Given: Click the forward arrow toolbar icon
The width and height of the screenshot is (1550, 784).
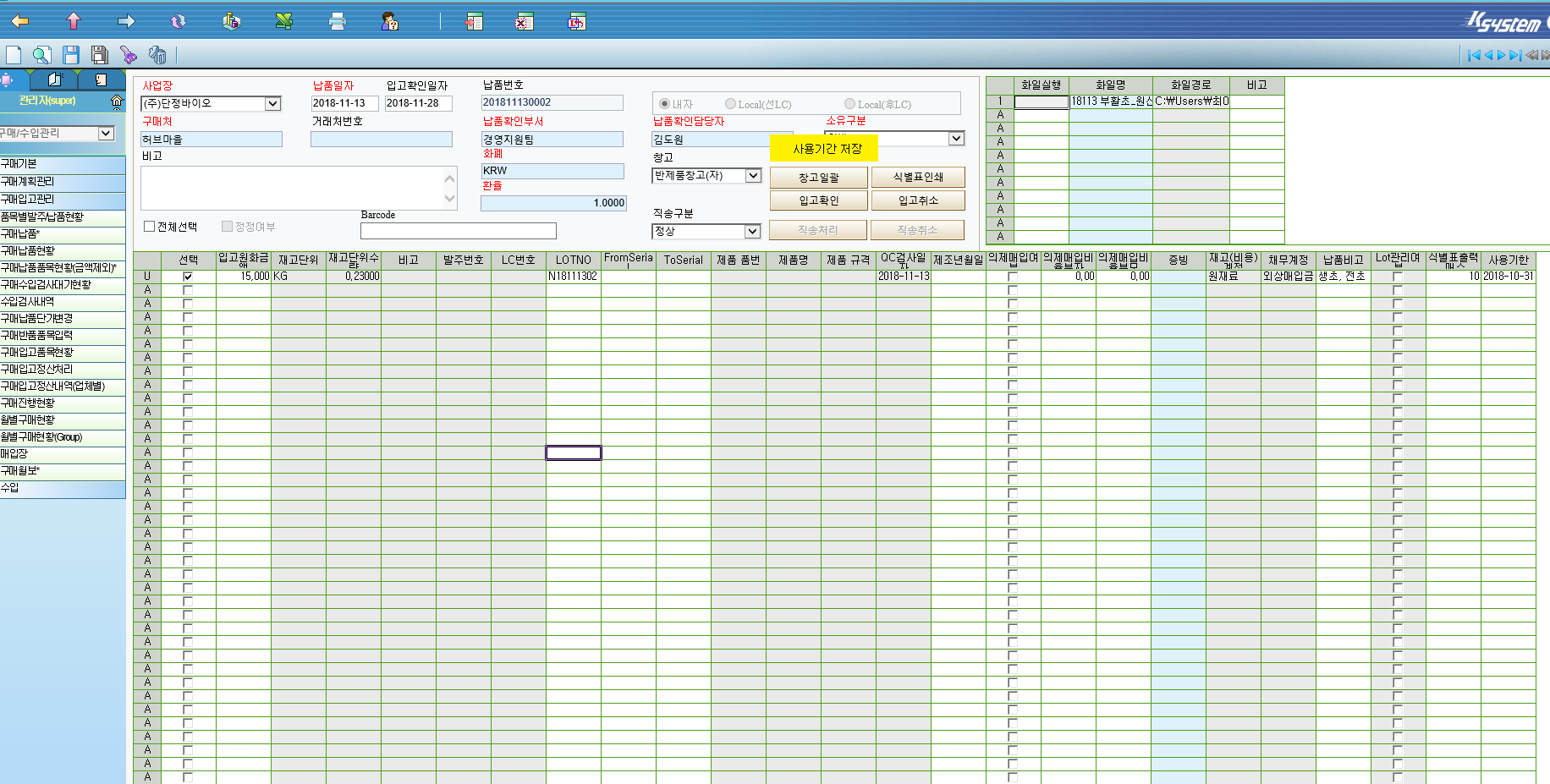Looking at the screenshot, I should click(x=126, y=21).
